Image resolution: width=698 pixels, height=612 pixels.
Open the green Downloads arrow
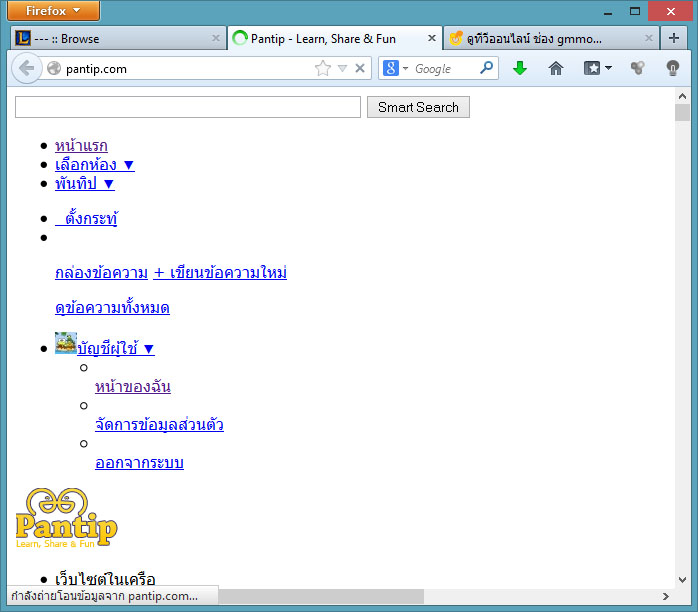click(x=519, y=69)
